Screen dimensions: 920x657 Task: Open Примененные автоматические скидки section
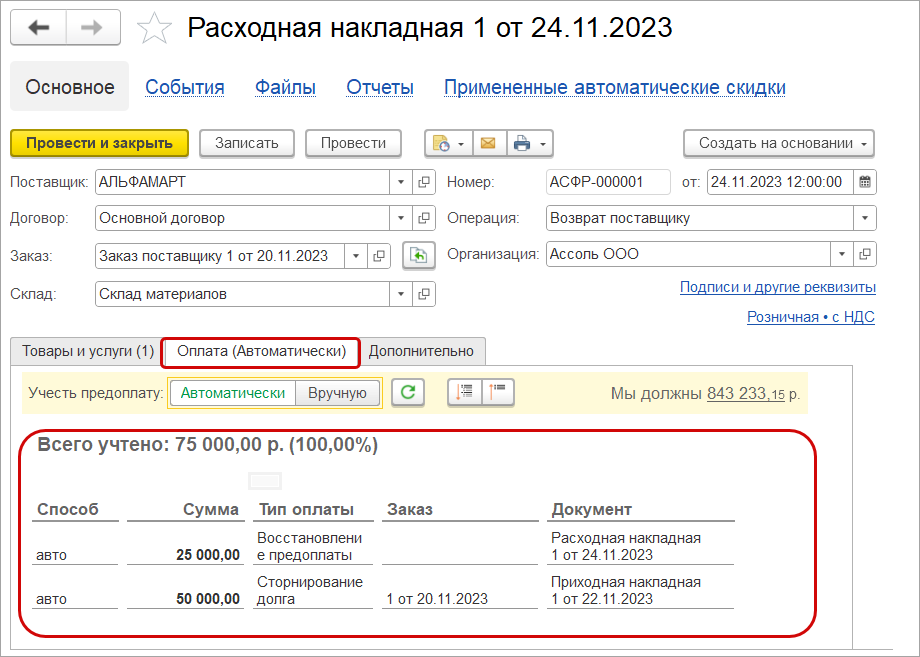point(614,88)
